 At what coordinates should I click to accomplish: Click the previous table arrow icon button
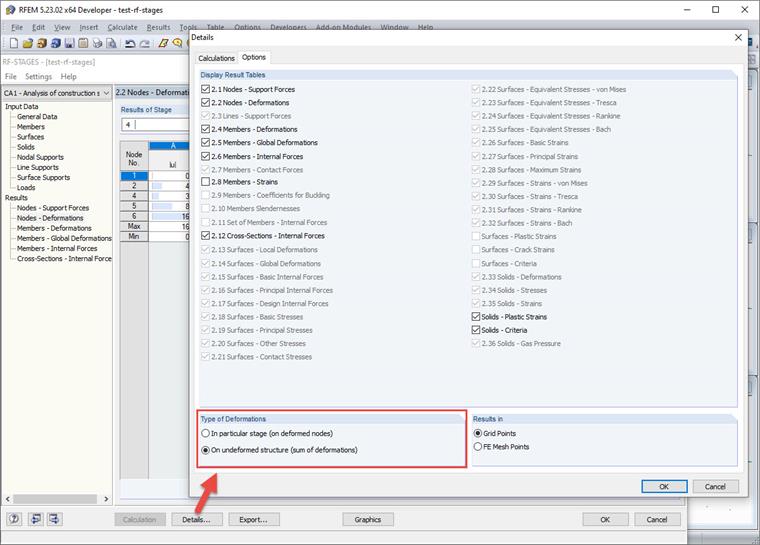point(36,519)
